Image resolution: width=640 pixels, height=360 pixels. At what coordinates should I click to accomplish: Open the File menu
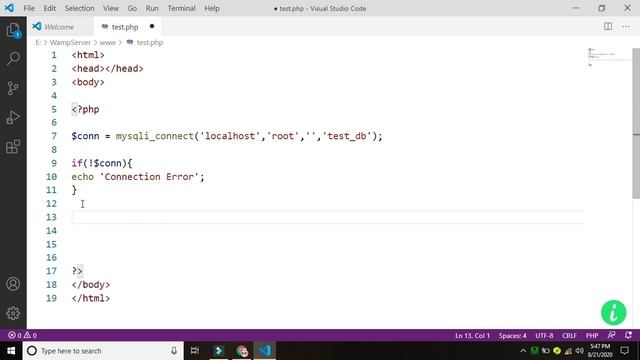pos(29,8)
